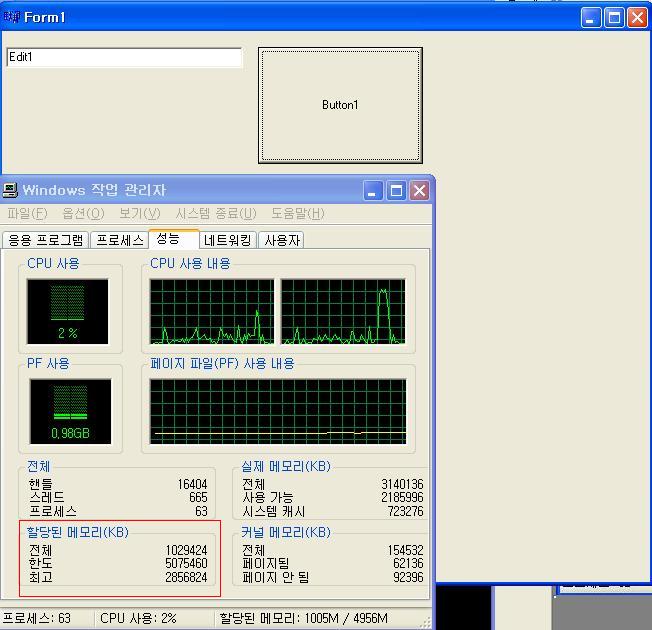Open the 도움말(H) menu
652x630 pixels.
[298, 213]
